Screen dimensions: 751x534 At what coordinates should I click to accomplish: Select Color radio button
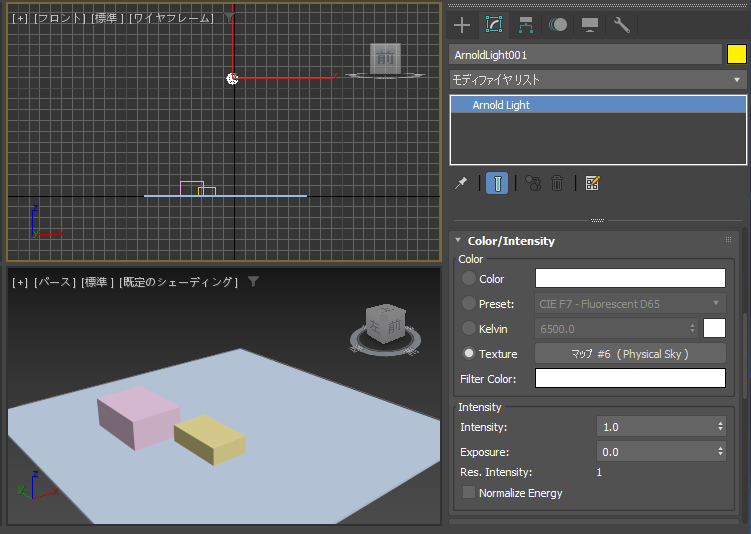click(x=468, y=278)
